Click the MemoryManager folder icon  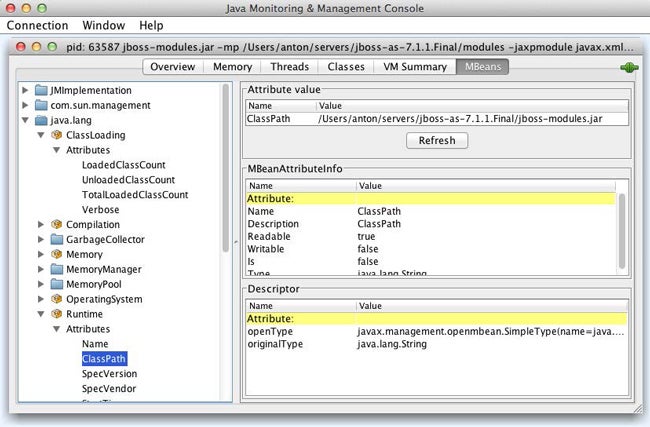pos(56,269)
